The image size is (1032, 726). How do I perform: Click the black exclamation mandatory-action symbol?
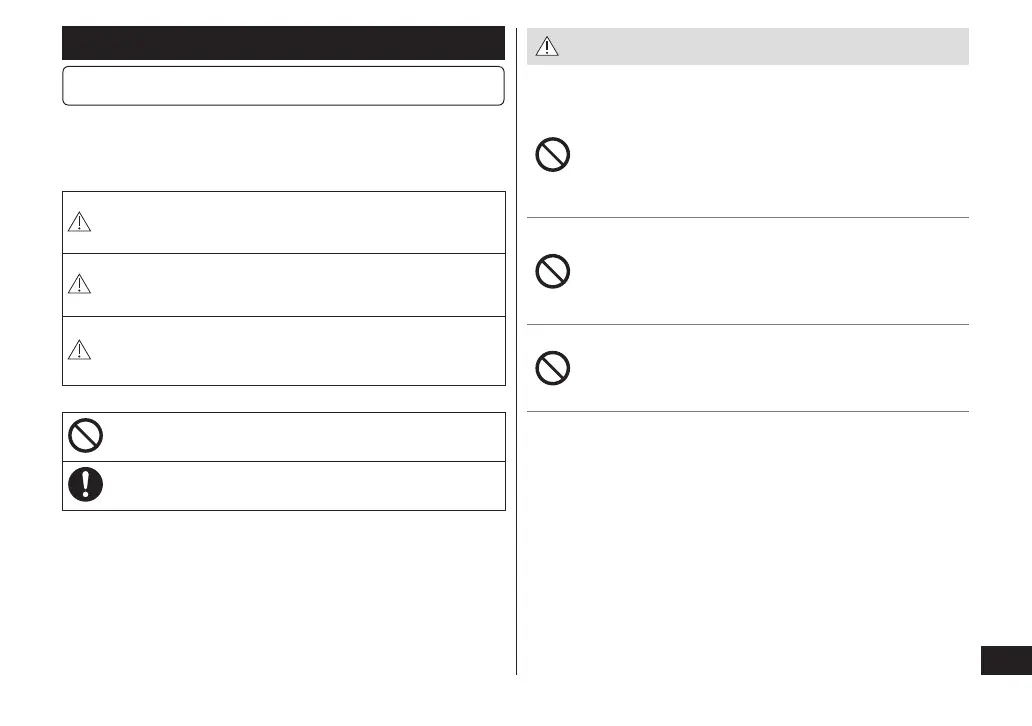tap(85, 485)
